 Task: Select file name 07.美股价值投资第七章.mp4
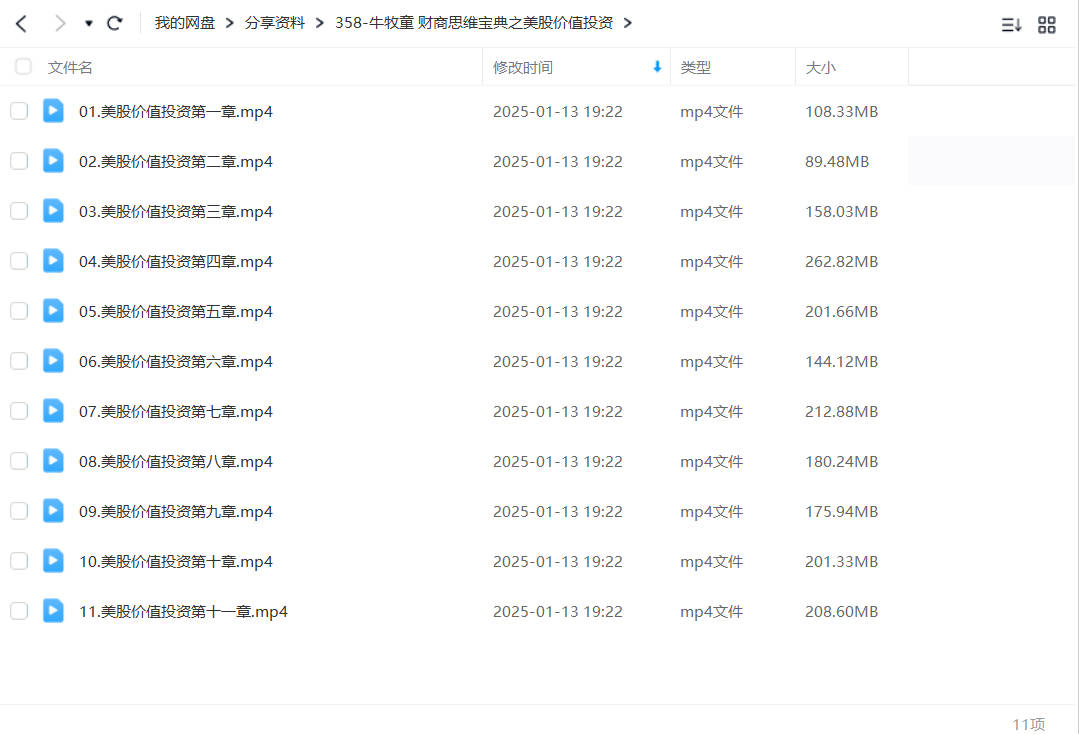pyautogui.click(x=175, y=412)
